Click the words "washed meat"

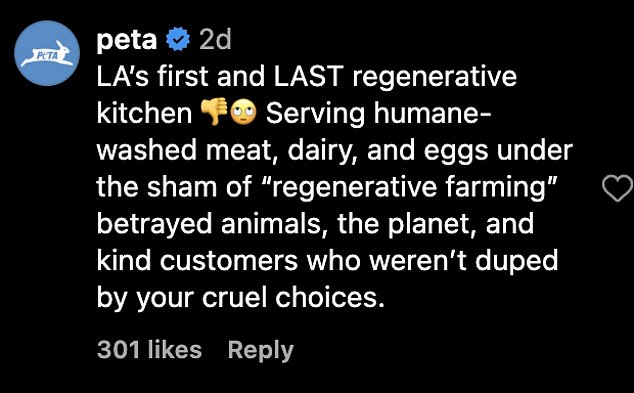coord(187,150)
